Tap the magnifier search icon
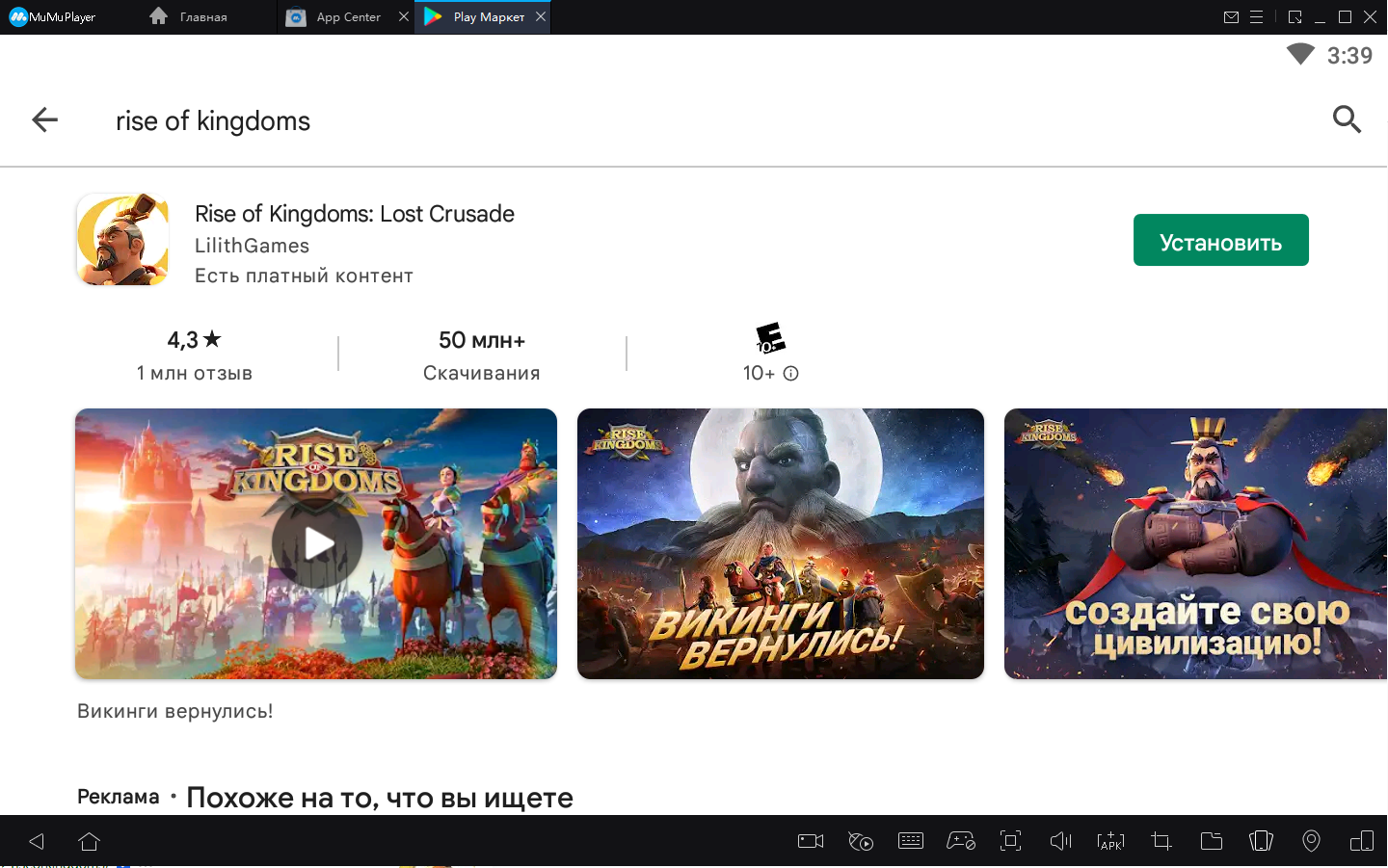This screenshot has width=1388, height=868. coord(1347,119)
